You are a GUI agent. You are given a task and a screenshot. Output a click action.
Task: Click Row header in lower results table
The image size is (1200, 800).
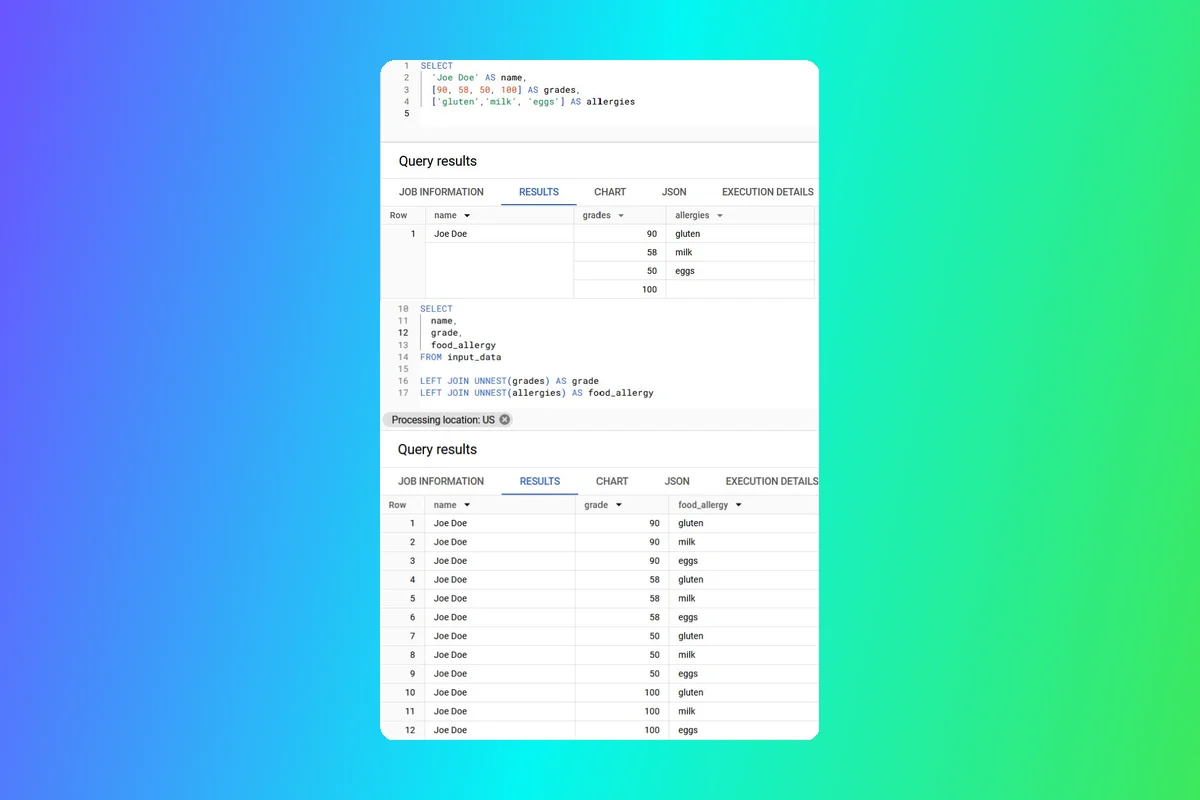(x=398, y=505)
